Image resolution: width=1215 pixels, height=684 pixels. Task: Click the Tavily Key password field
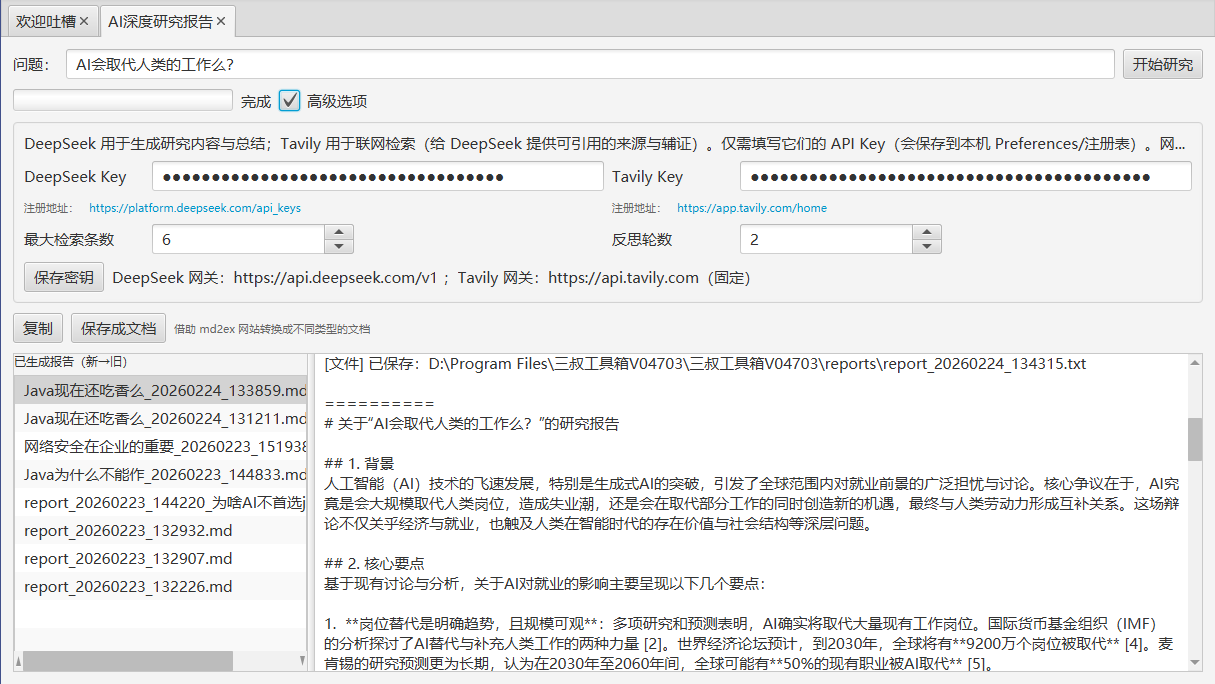[965, 177]
